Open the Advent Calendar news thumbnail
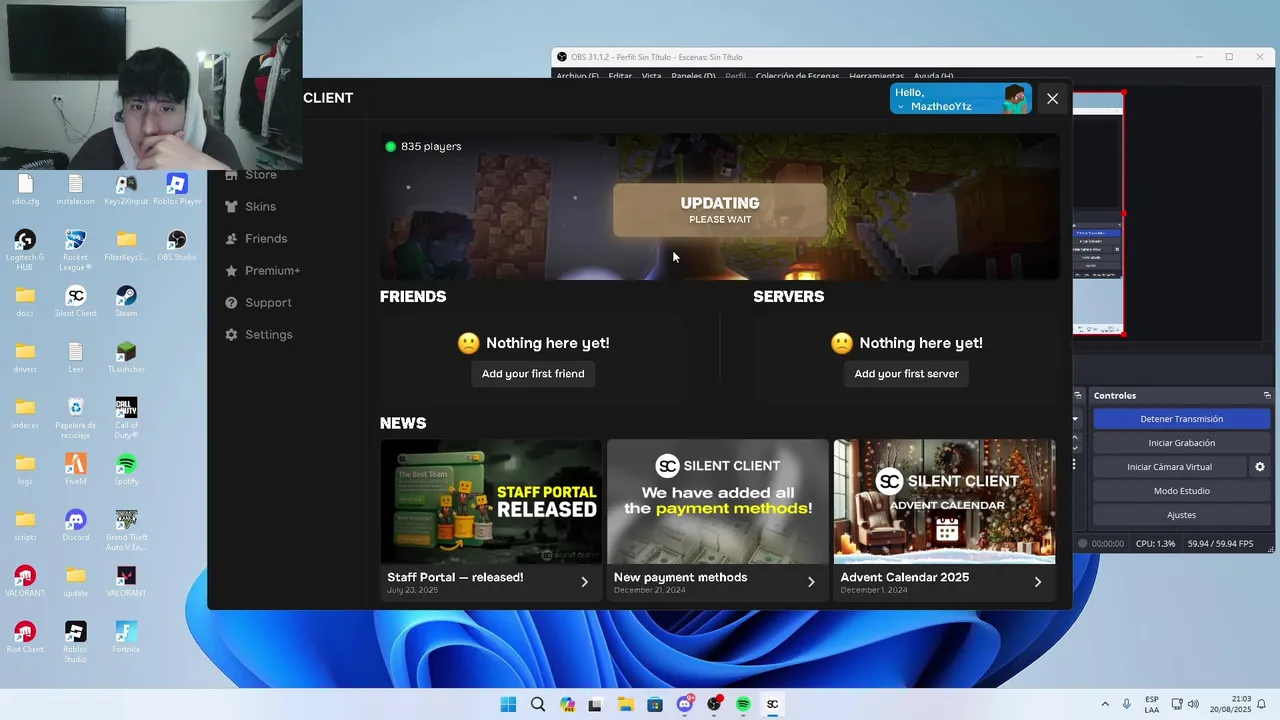 pos(944,502)
